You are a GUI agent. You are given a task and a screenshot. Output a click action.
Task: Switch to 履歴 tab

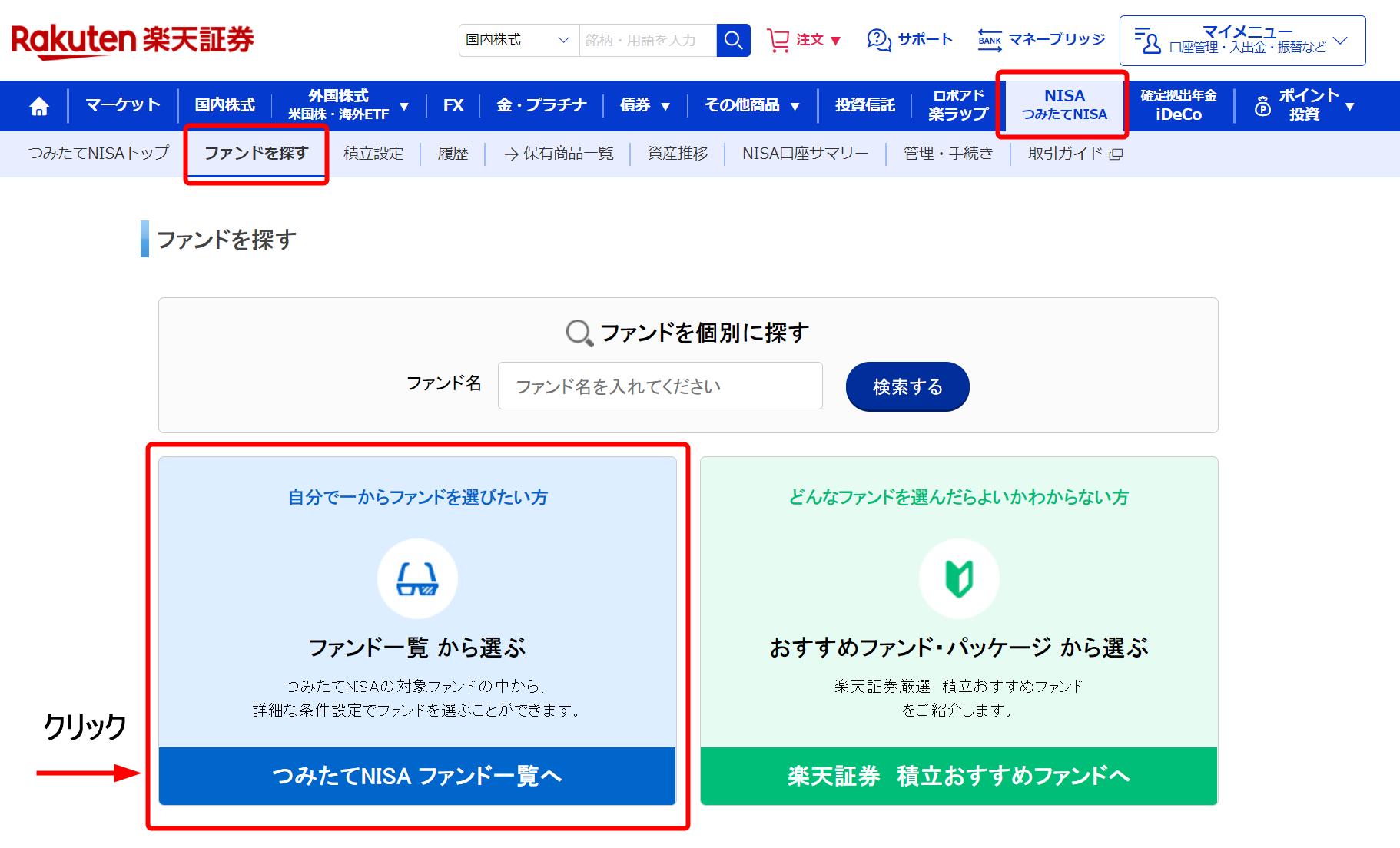453,154
